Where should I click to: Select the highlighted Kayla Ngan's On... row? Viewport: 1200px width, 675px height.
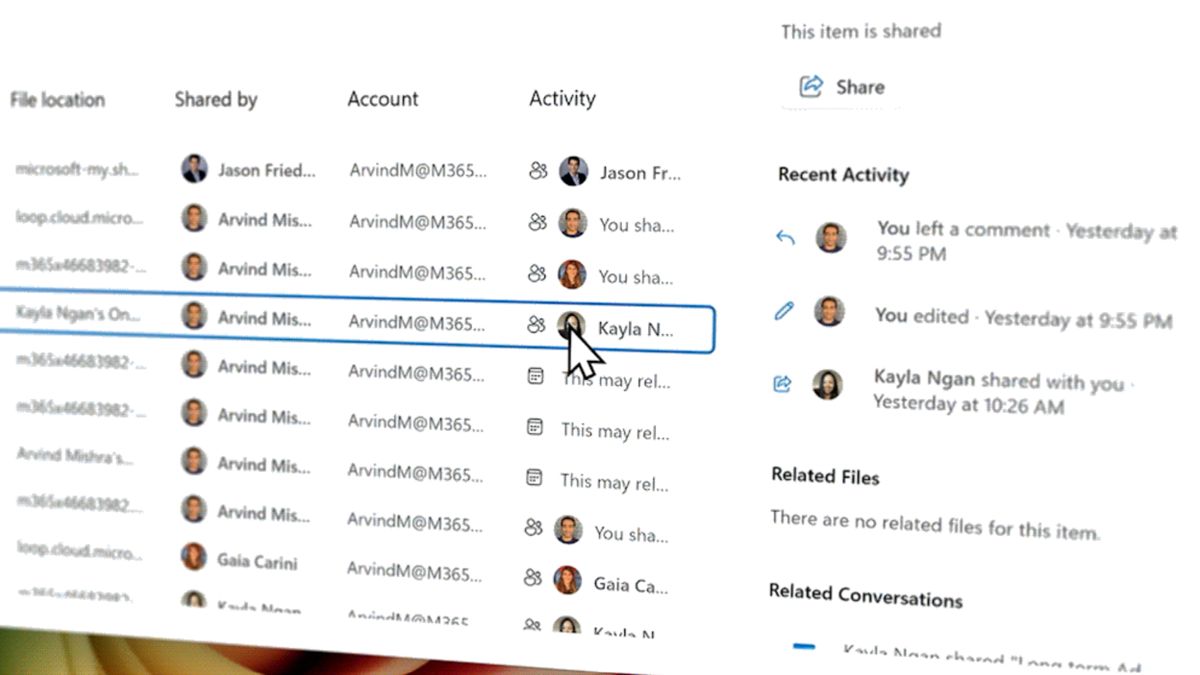pos(357,320)
